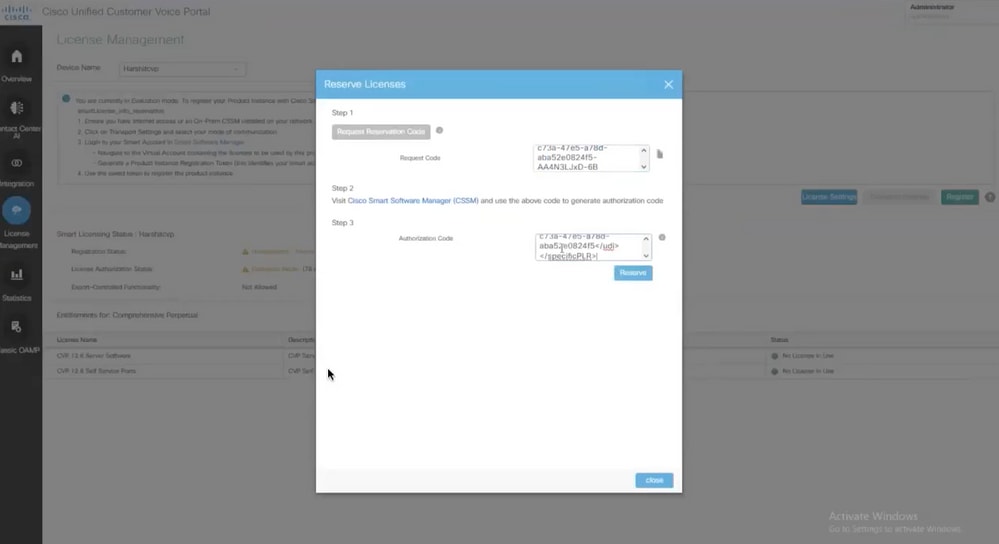The width and height of the screenshot is (999, 544).
Task: Open the Device Name dropdown
Action: coord(182,69)
